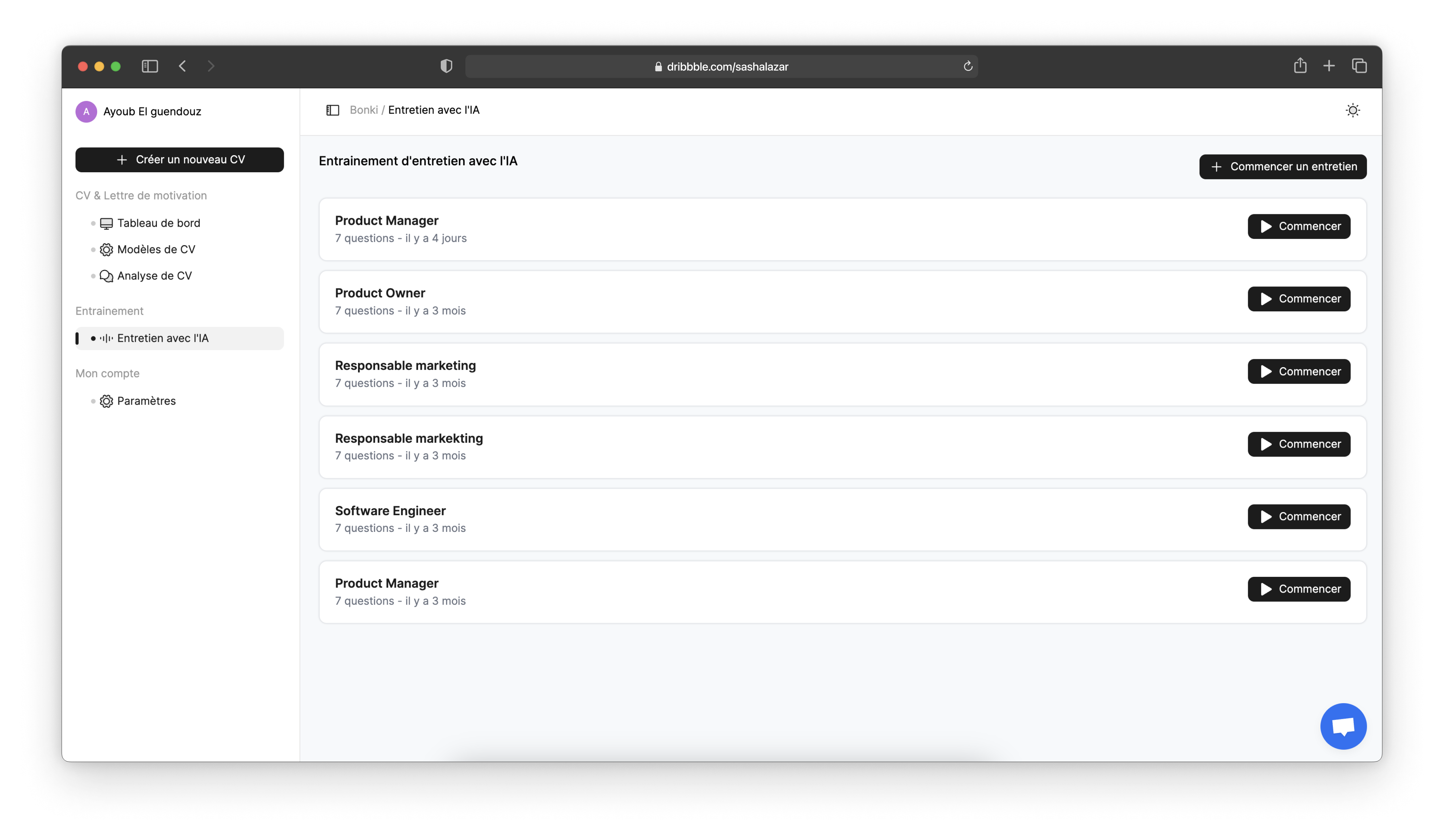1444x840 pixels.
Task: Start the Product Manager 3 mois interview
Action: (x=1299, y=589)
